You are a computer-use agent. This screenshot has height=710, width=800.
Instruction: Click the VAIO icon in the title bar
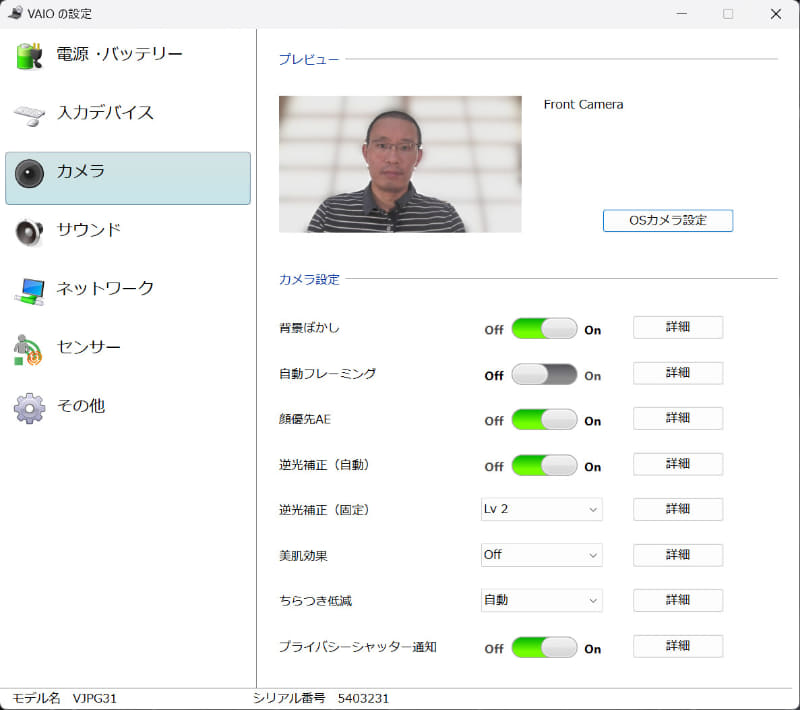point(14,14)
